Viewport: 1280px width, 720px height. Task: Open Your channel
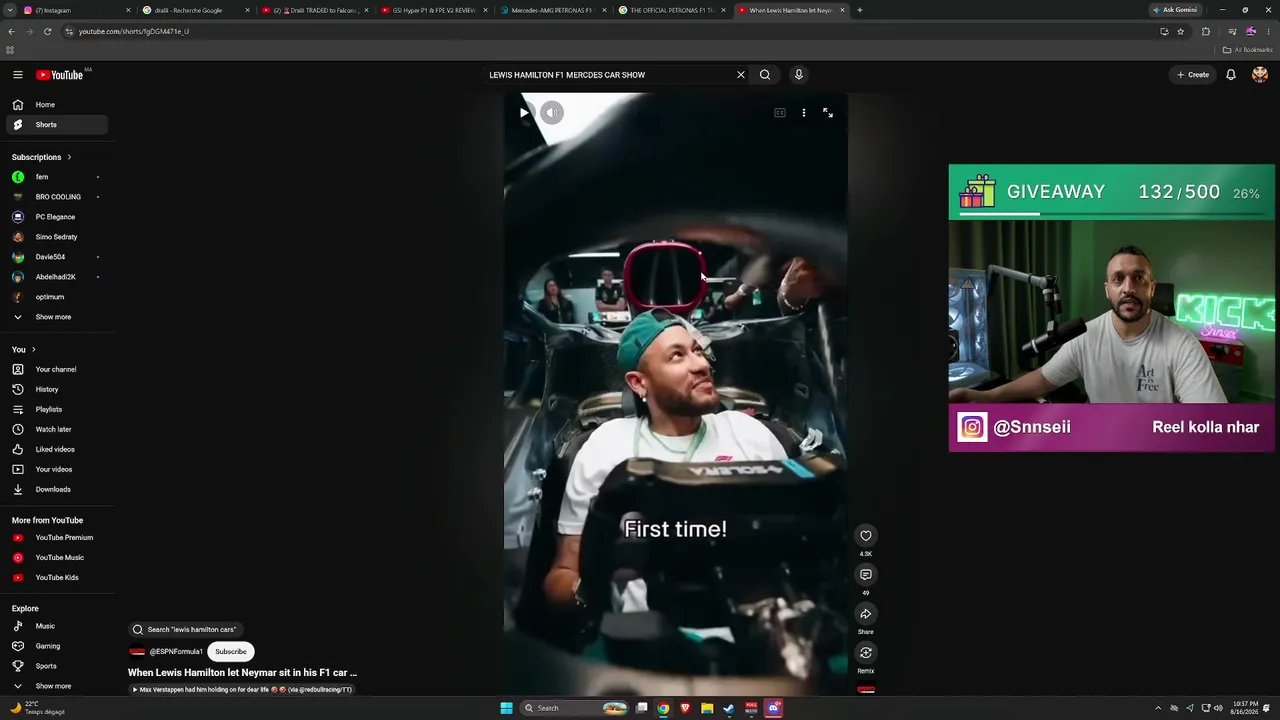point(56,369)
